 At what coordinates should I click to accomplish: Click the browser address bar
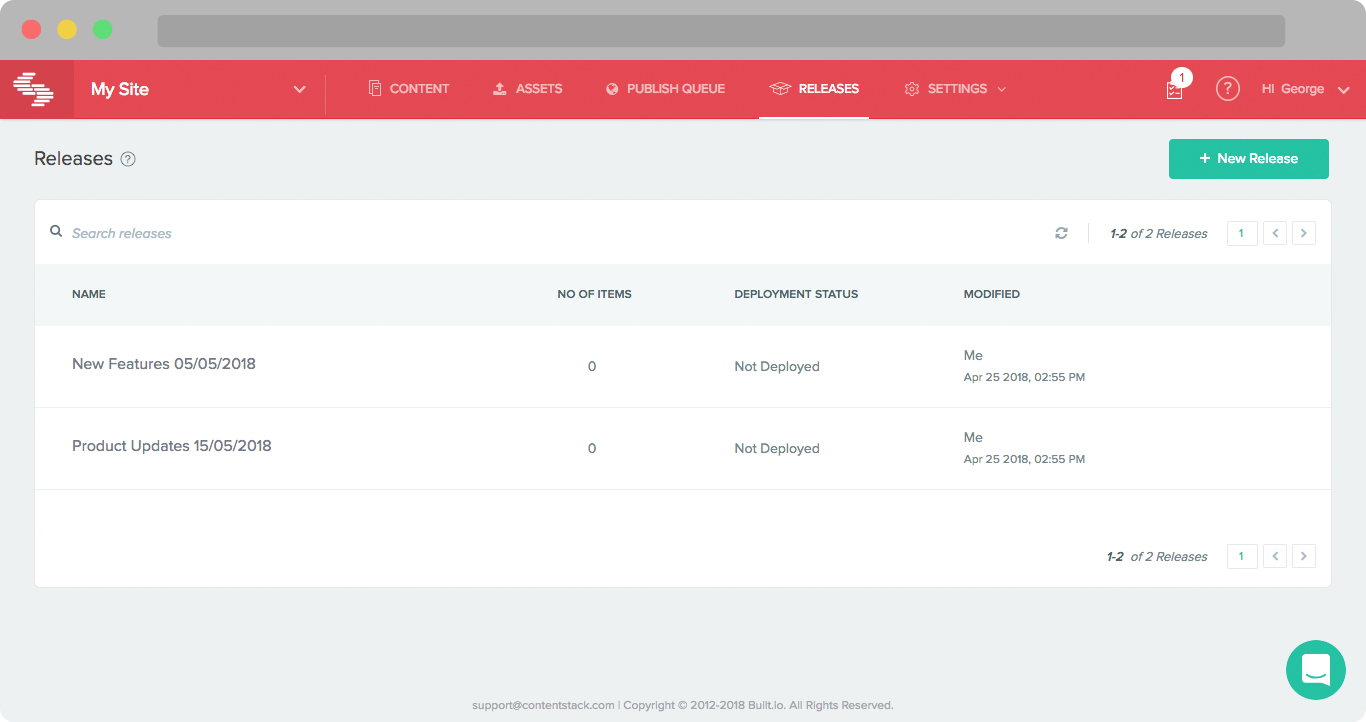pos(721,31)
